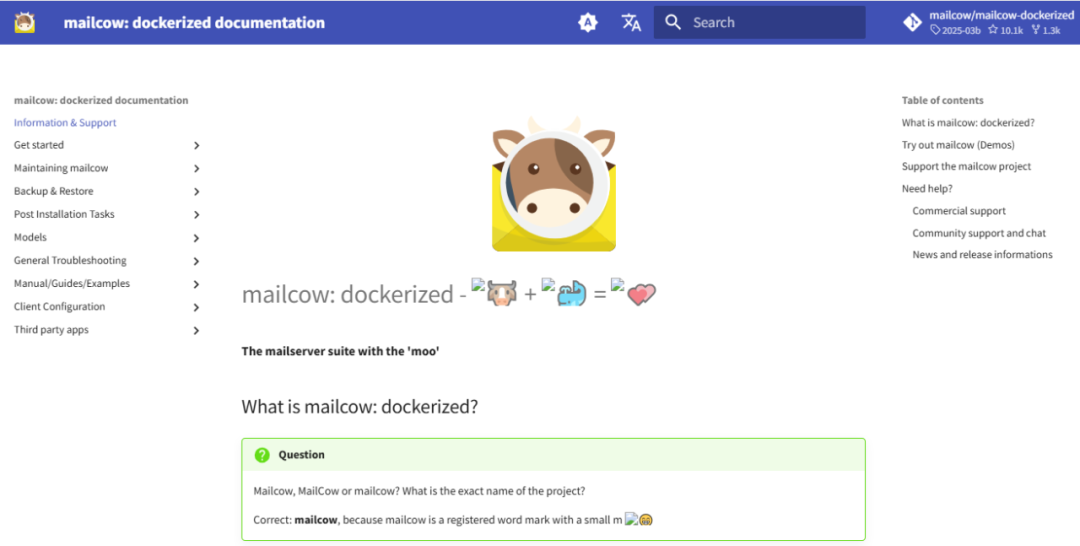
Task: Go to Community support and chat
Action: tap(979, 233)
